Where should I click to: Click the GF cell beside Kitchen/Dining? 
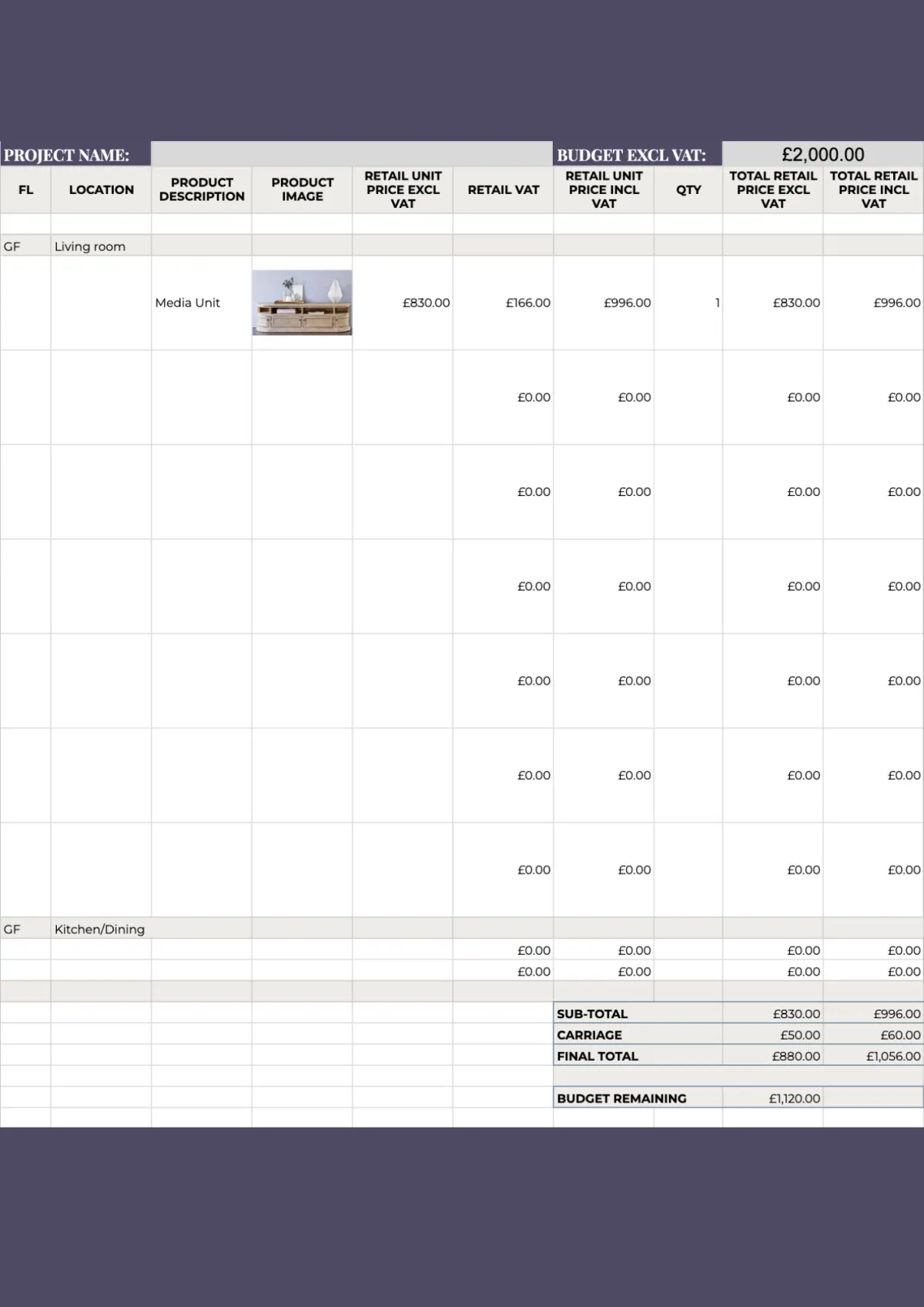[25, 928]
